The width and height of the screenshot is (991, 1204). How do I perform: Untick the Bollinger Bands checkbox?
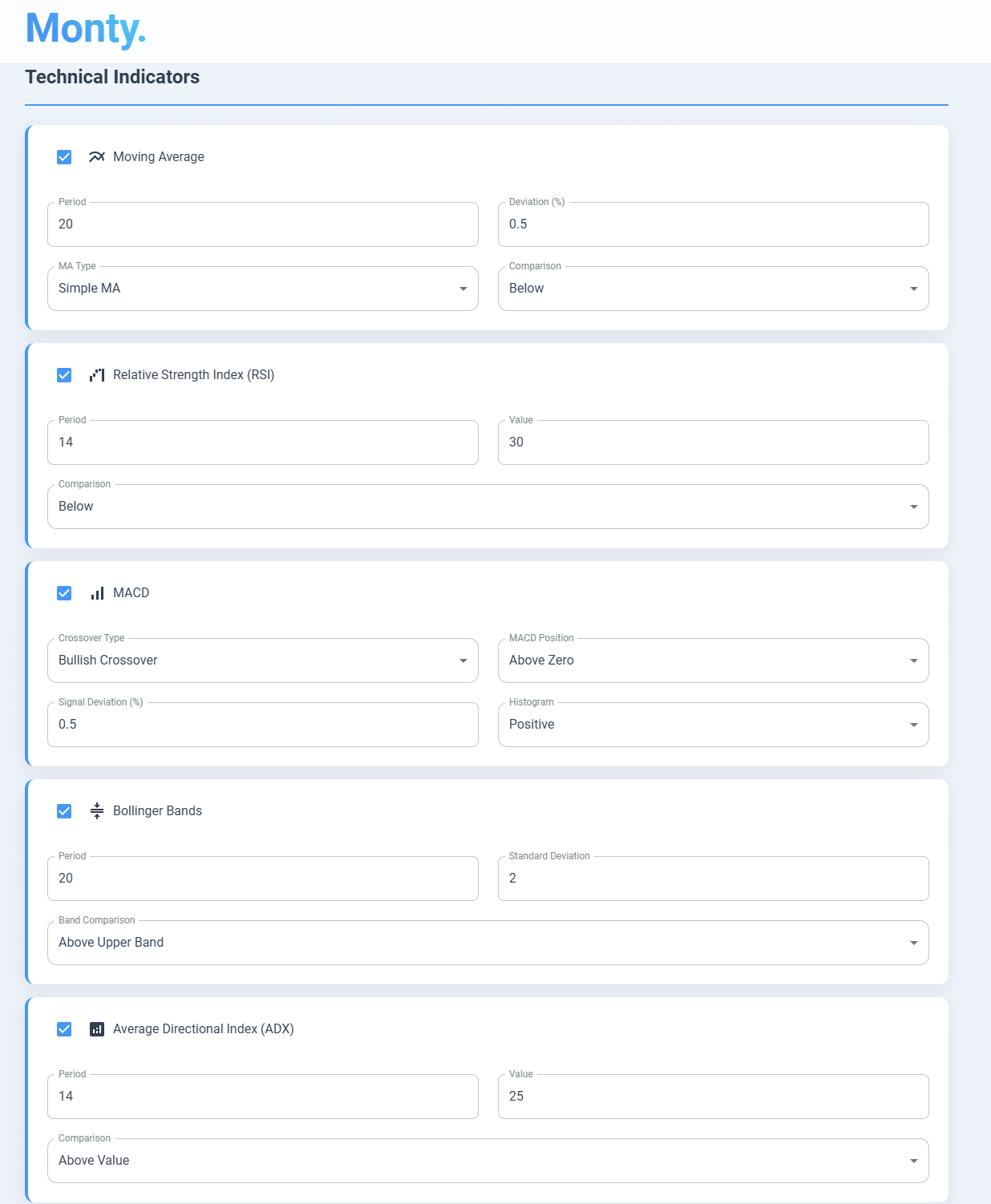[64, 811]
